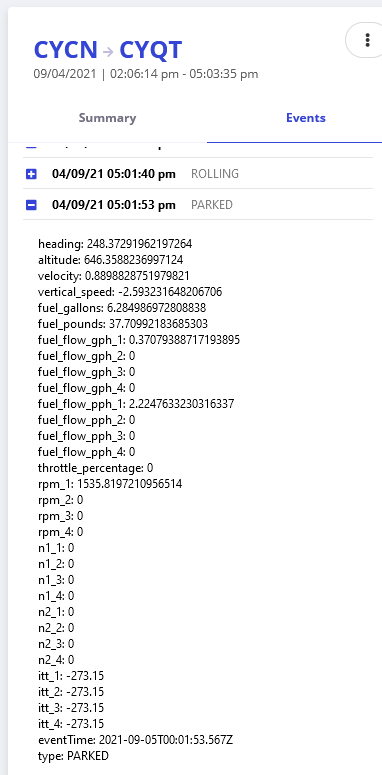This screenshot has width=382, height=775.
Task: Click the heading value line
Action: pos(115,244)
